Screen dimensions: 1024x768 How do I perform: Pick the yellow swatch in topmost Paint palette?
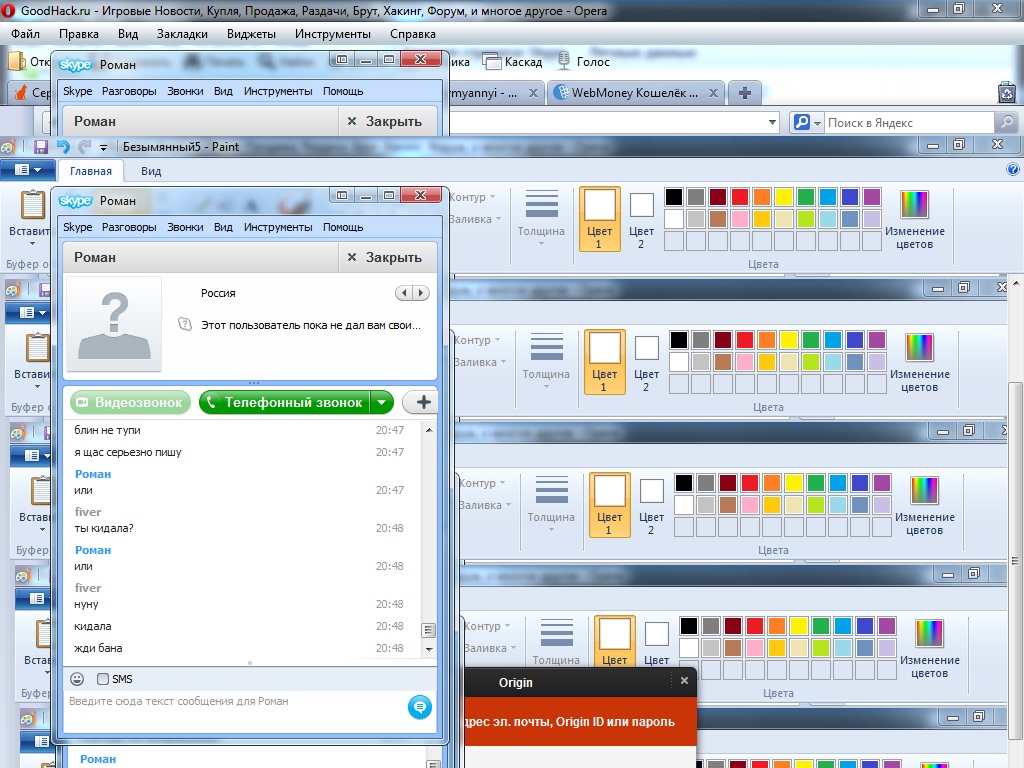coord(784,197)
